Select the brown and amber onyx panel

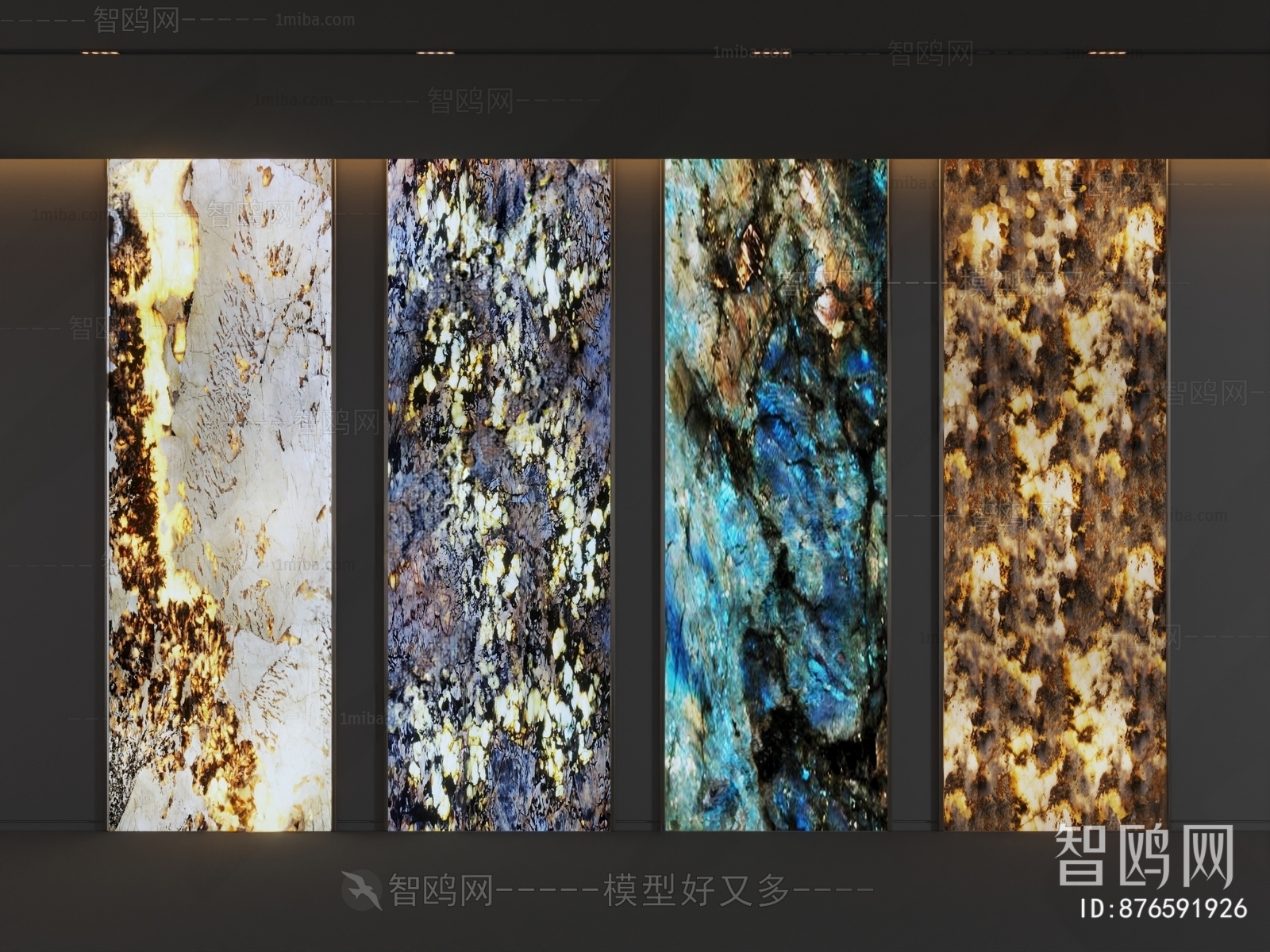[x=1054, y=495]
